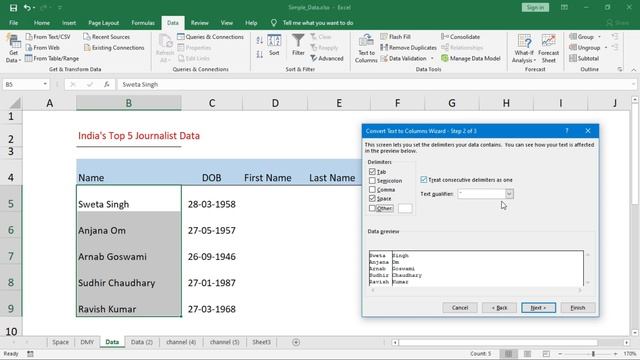Open Data Validation
The height and width of the screenshot is (360, 640).
pos(404,58)
